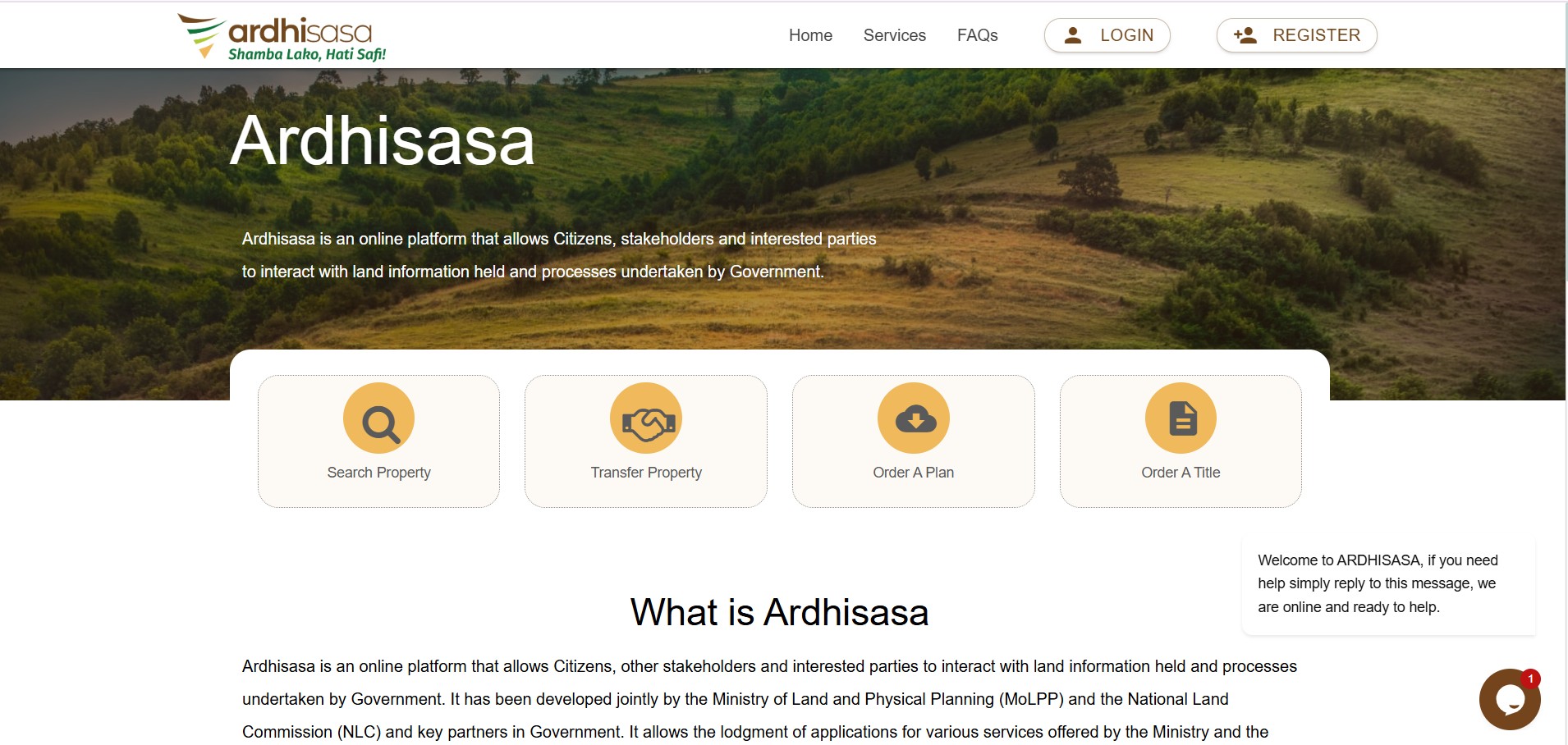
Task: Click the Ardhisasa logo
Action: coord(282,38)
